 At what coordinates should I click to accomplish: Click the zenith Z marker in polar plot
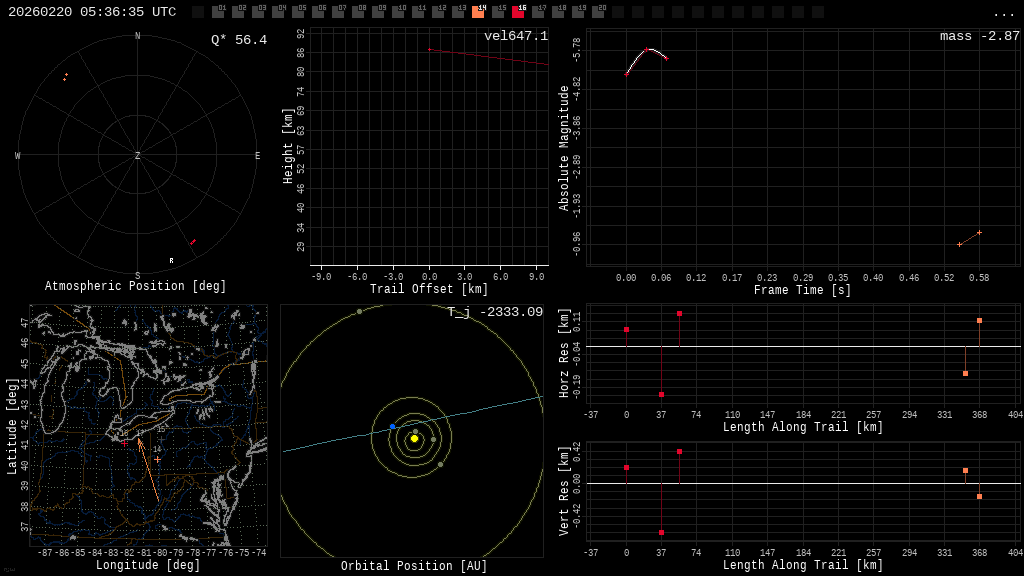click(137, 155)
